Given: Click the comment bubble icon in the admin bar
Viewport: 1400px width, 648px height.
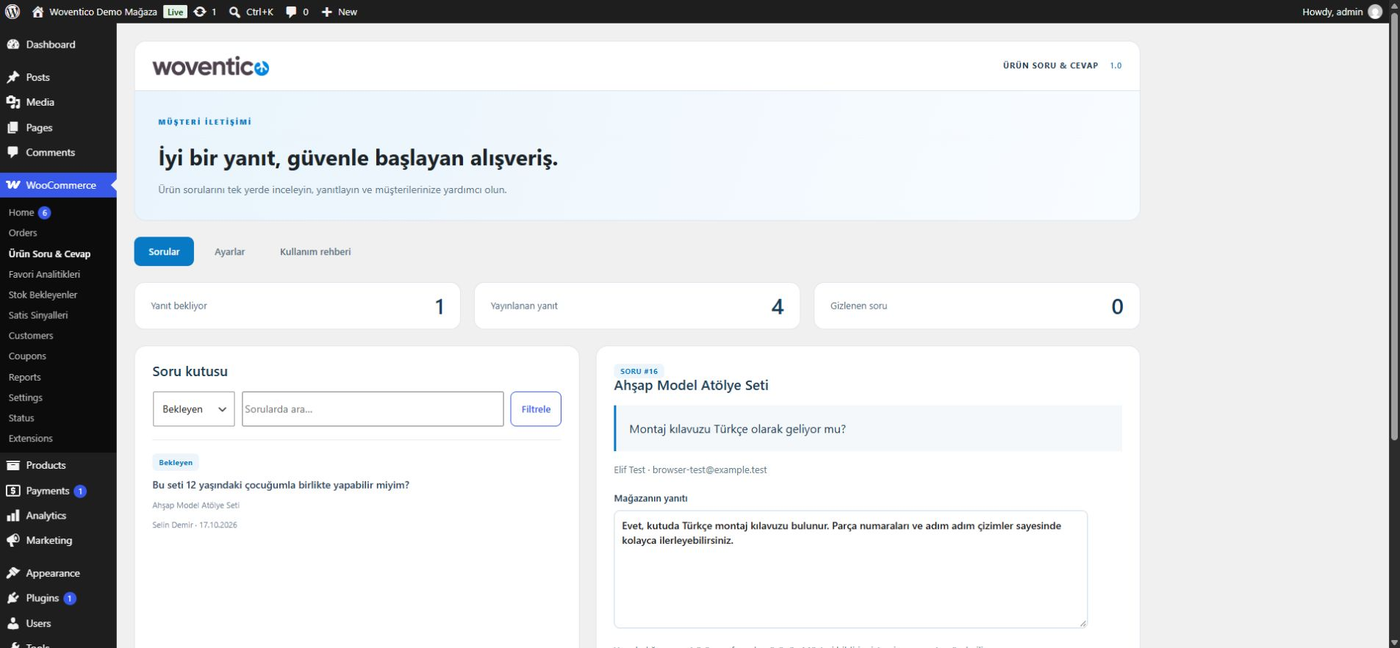Looking at the screenshot, I should (291, 12).
